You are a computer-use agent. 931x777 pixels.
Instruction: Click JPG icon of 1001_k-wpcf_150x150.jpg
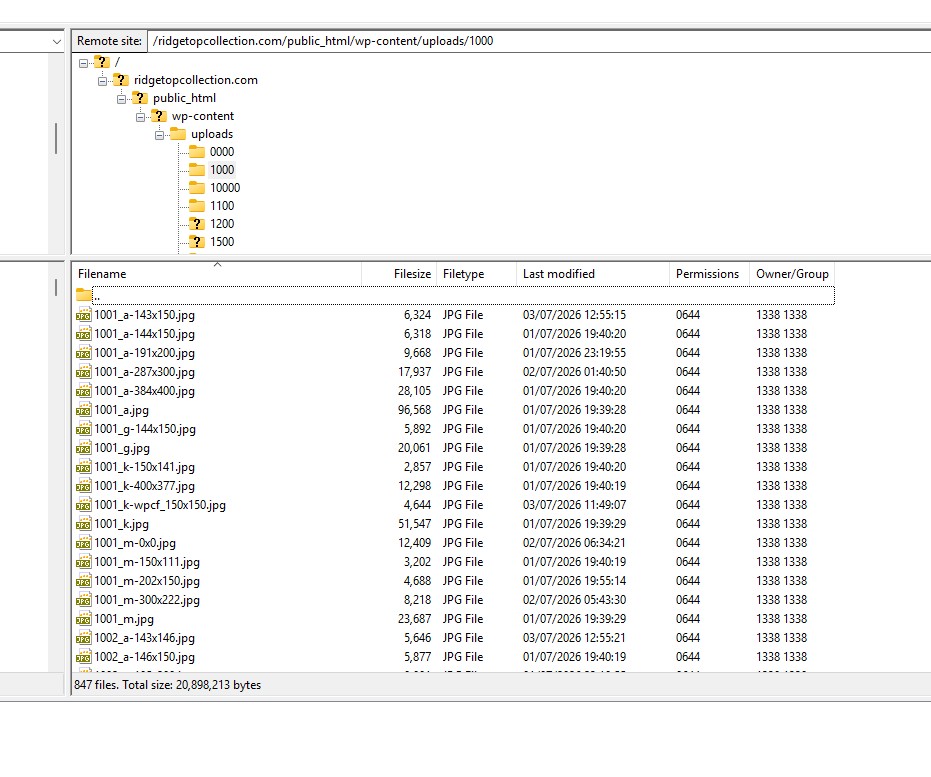(84, 505)
